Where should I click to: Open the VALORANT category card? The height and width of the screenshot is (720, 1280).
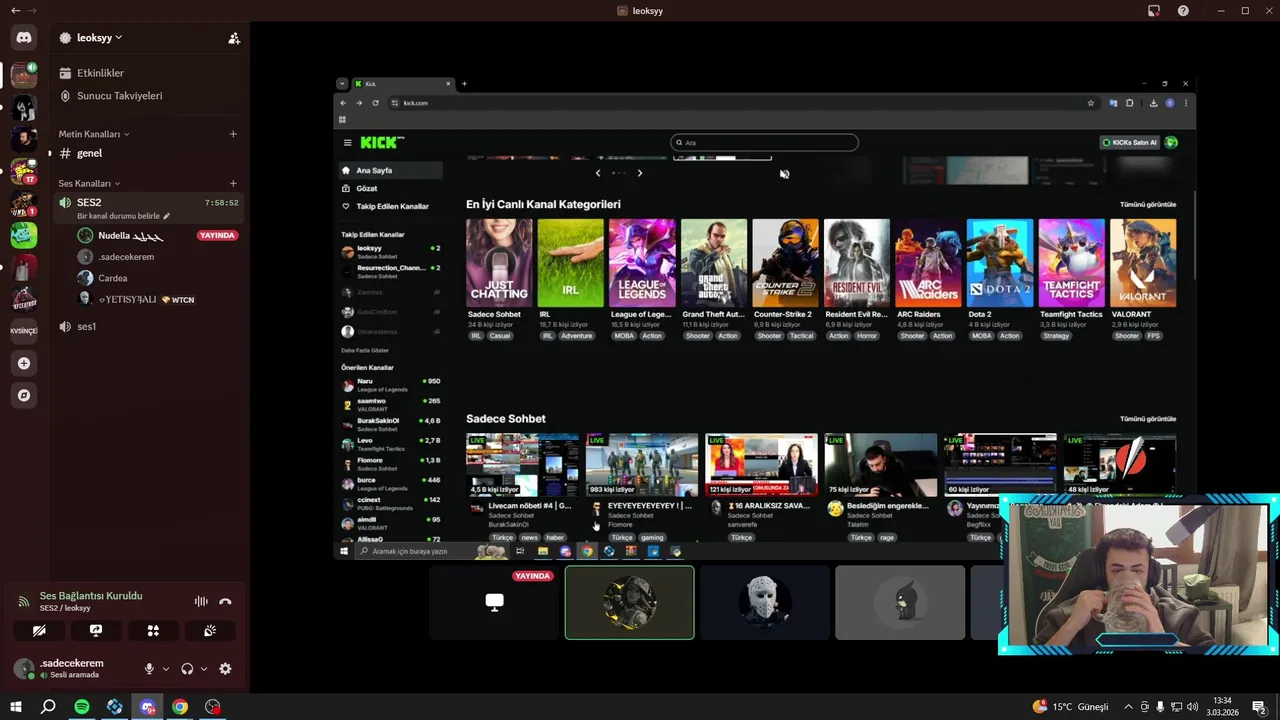[x=1143, y=263]
